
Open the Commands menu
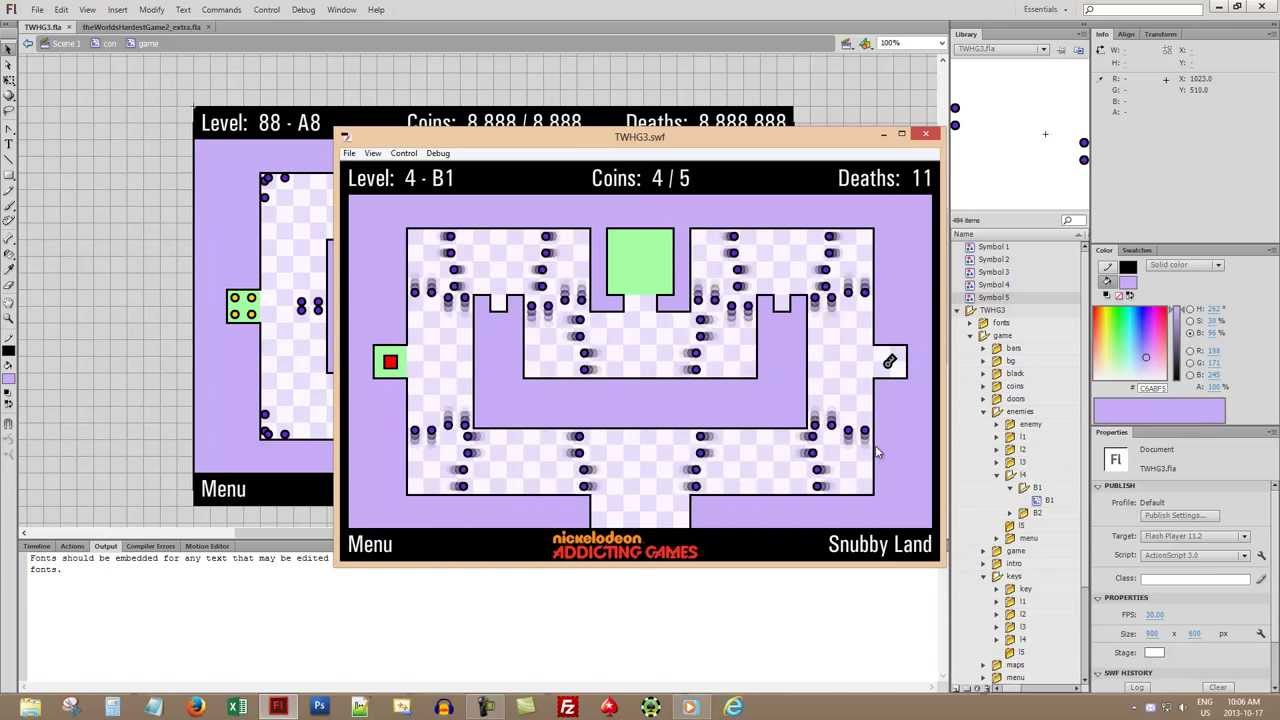point(221,9)
